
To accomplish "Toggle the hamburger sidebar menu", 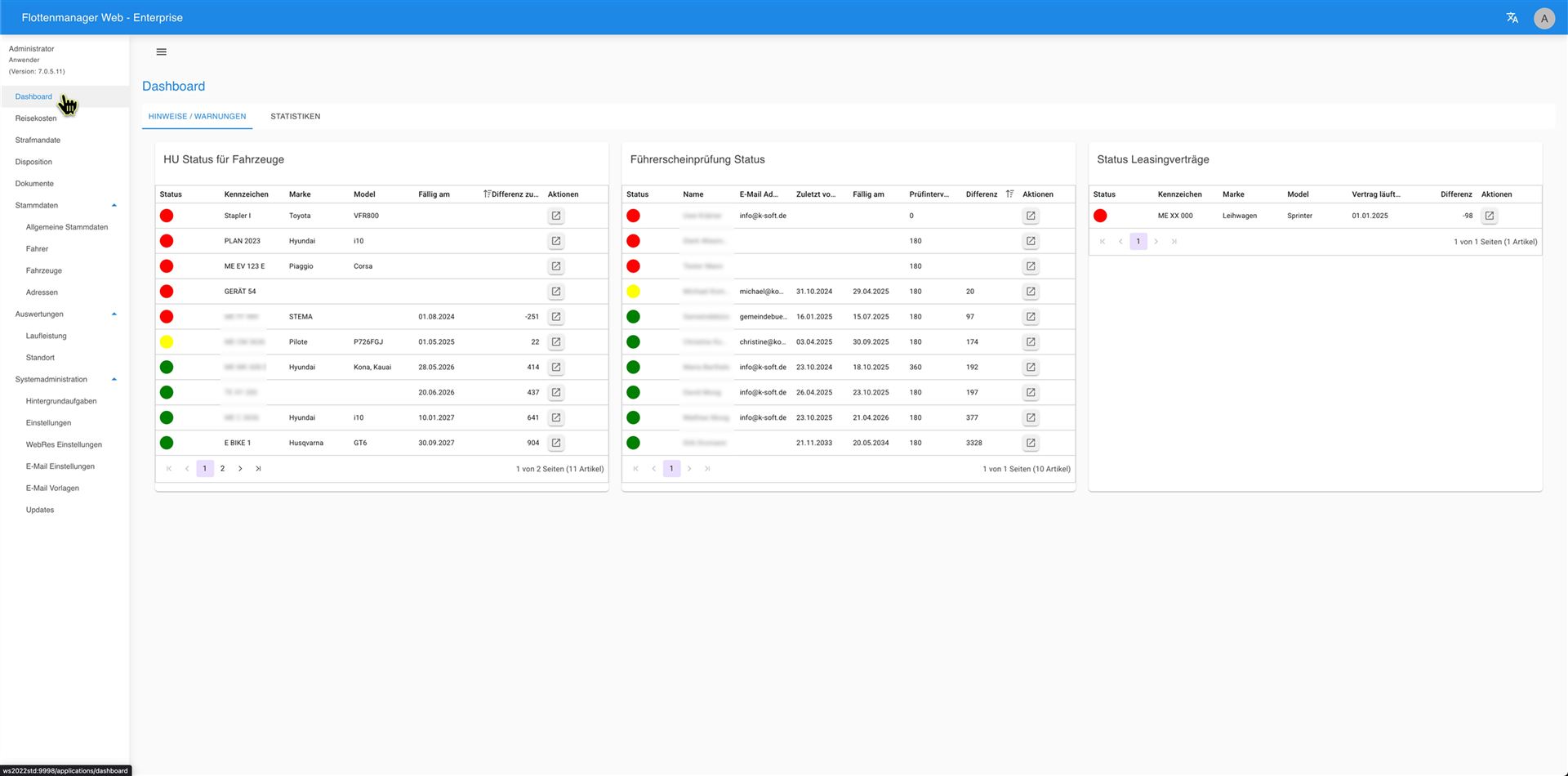I will pos(161,52).
